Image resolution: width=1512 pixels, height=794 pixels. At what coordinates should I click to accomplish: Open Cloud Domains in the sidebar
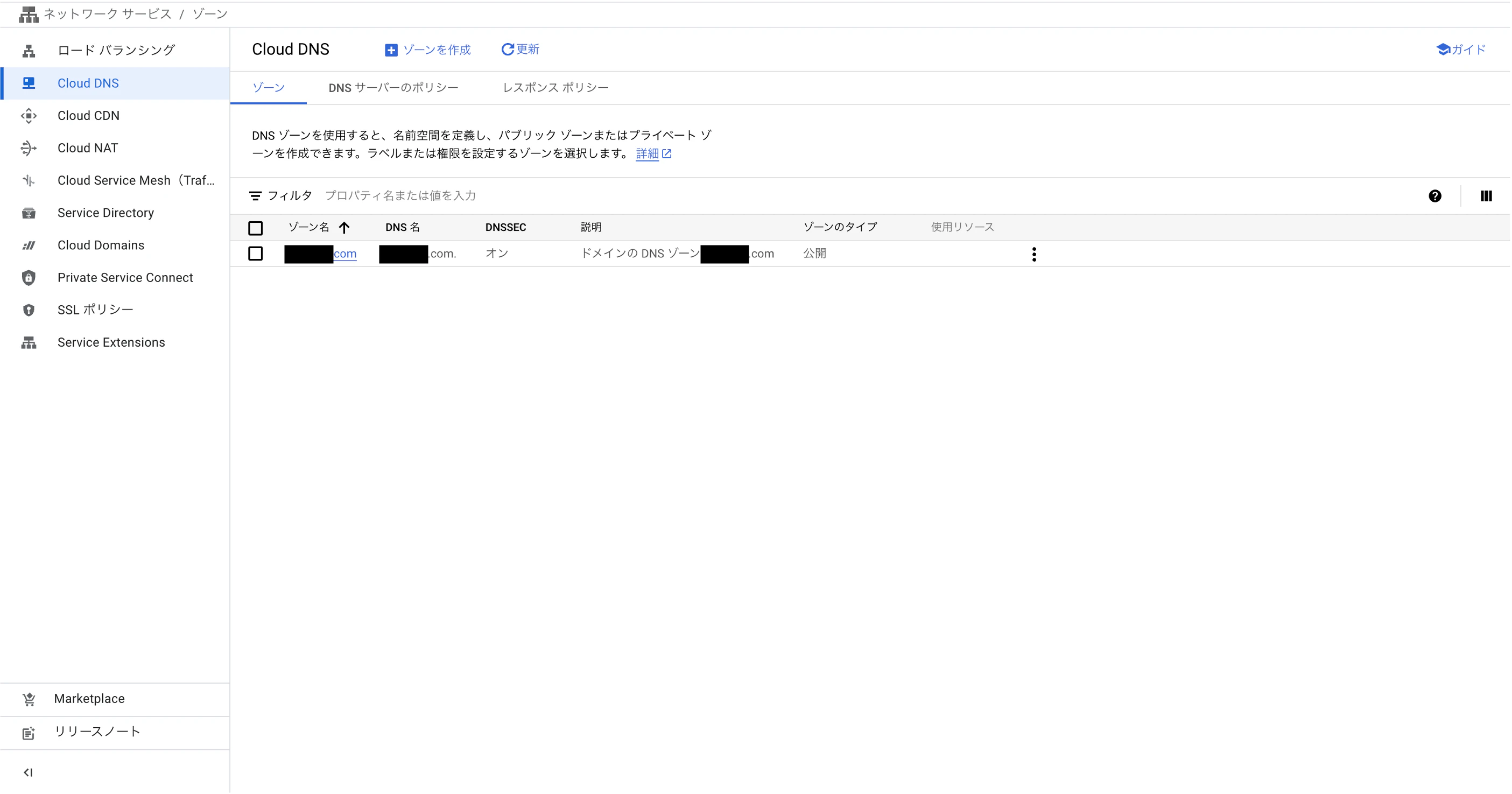[115, 245]
